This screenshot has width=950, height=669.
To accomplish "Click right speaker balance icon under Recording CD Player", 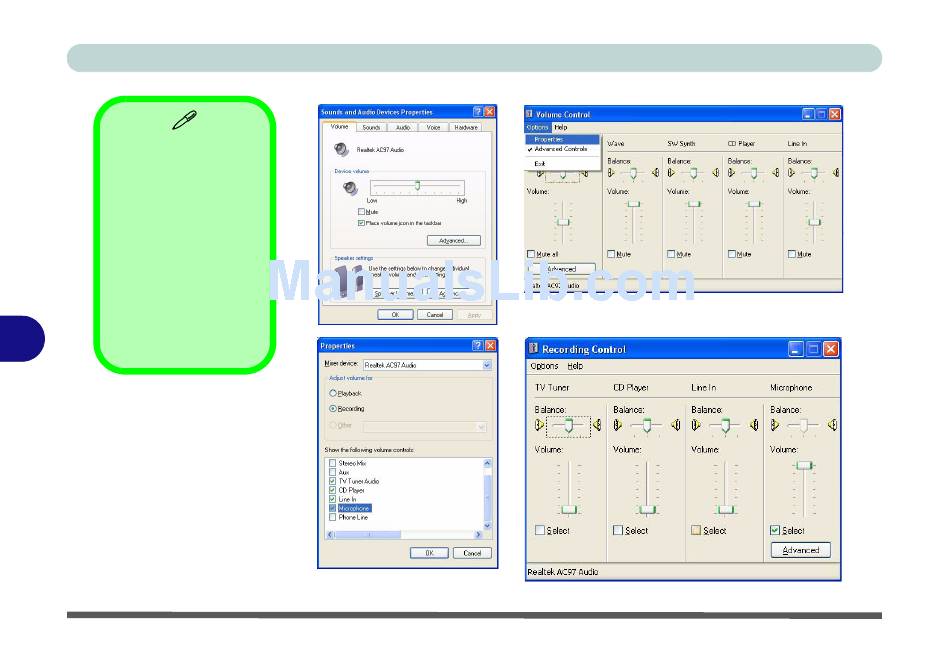I will (x=675, y=425).
